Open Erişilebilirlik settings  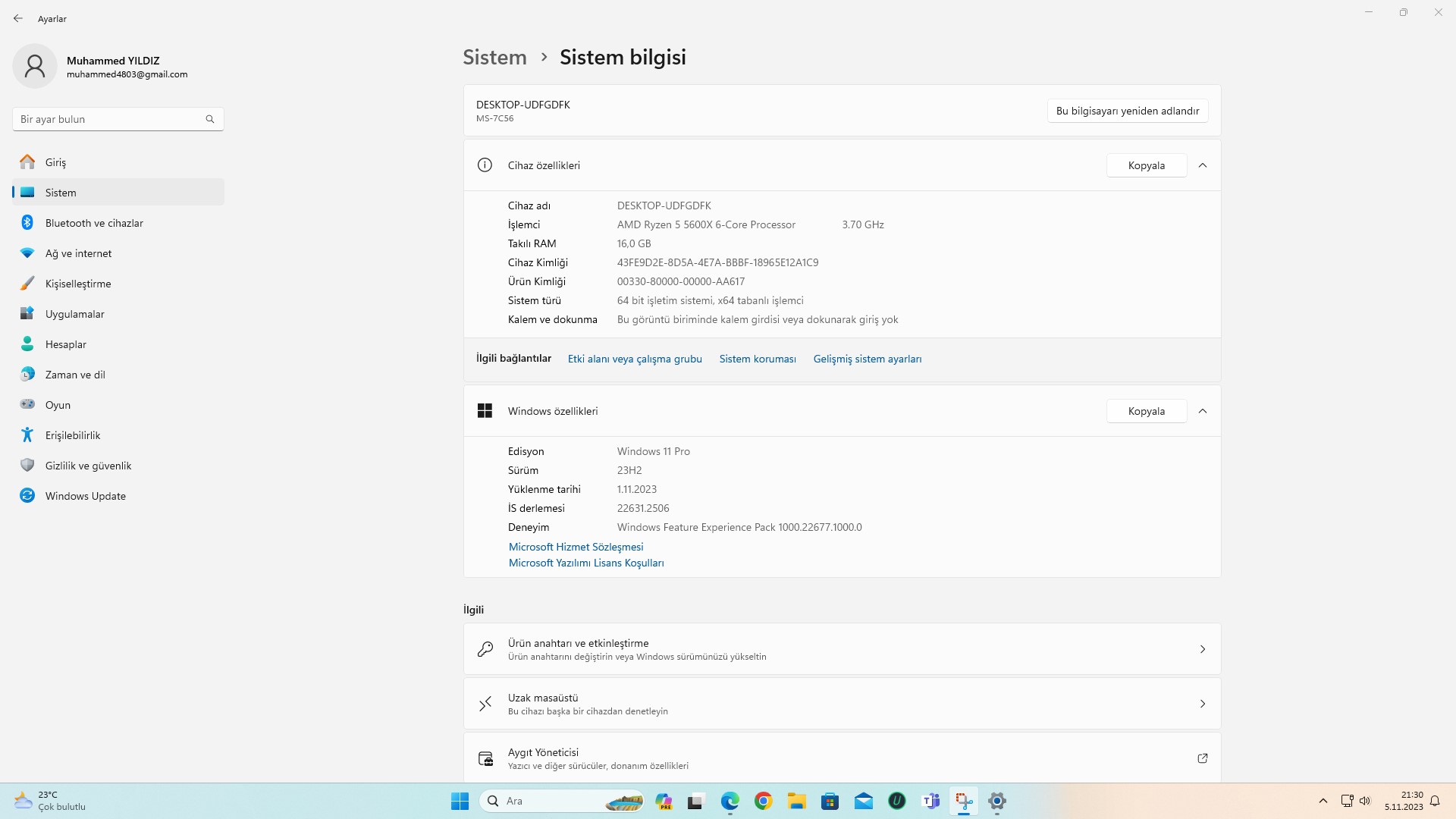pyautogui.click(x=73, y=435)
